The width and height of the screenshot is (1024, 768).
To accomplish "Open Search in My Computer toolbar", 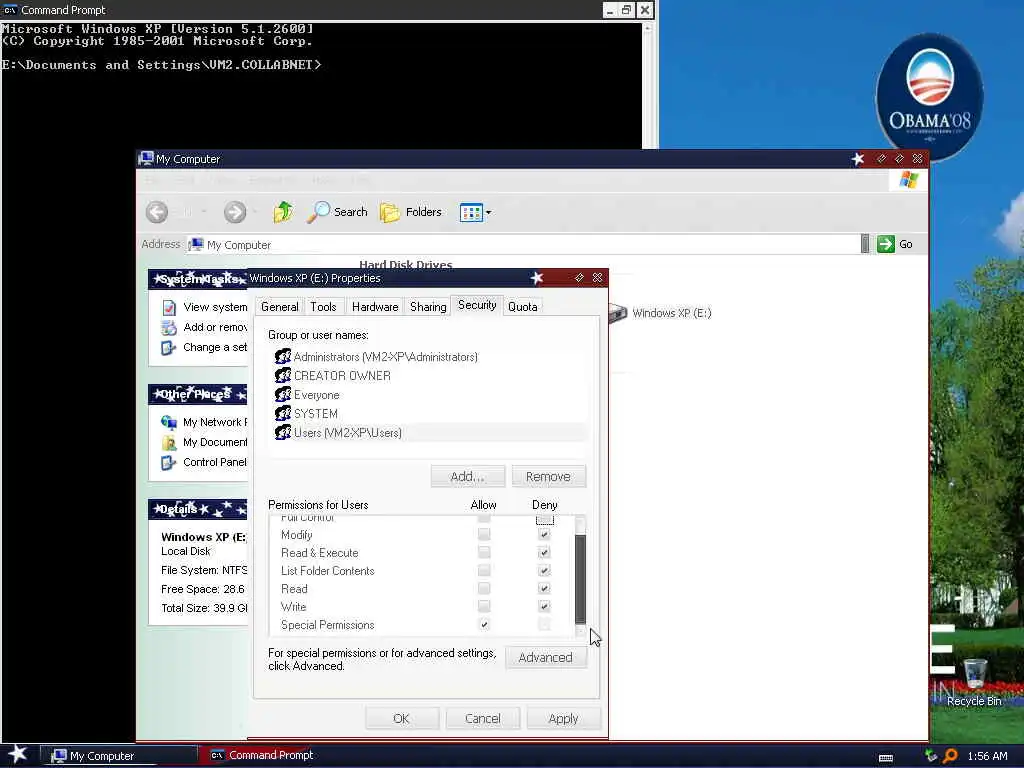I will coord(338,212).
